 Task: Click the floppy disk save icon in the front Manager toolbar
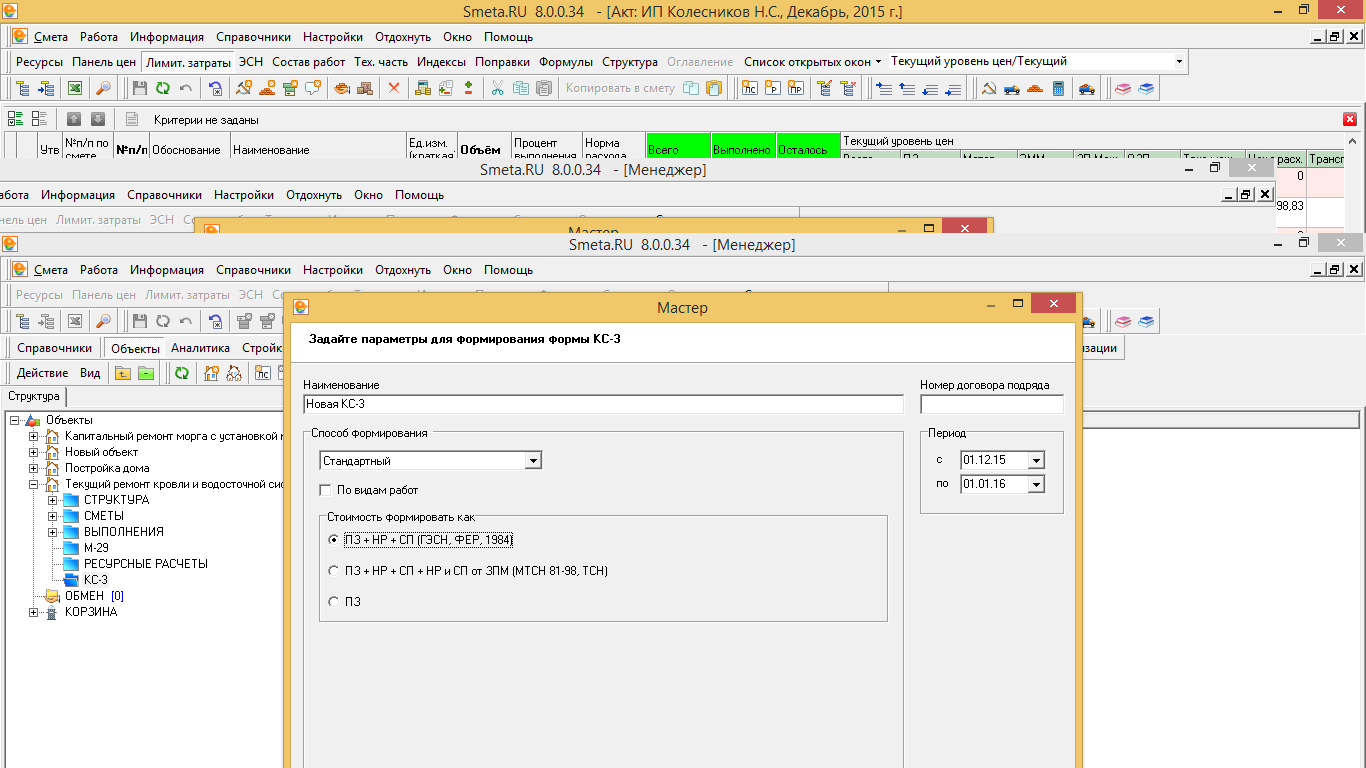140,321
